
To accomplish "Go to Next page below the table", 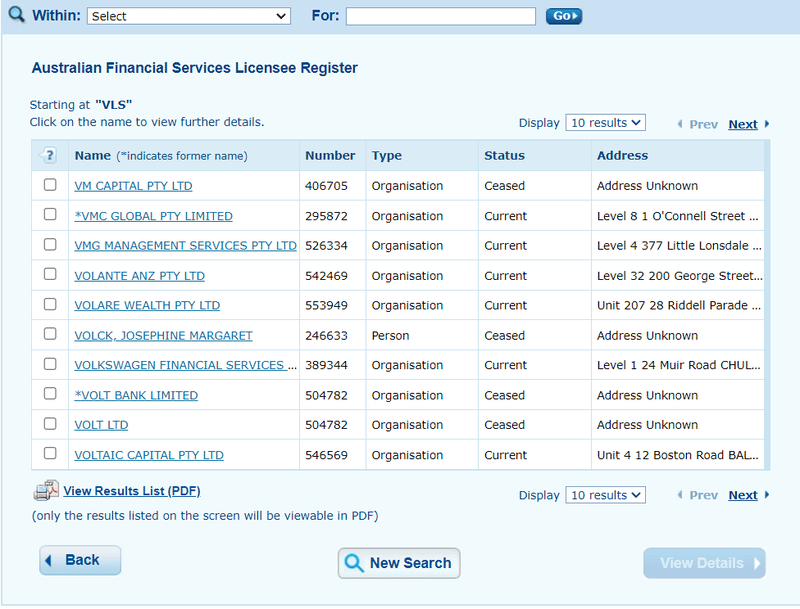I will click(x=743, y=495).
